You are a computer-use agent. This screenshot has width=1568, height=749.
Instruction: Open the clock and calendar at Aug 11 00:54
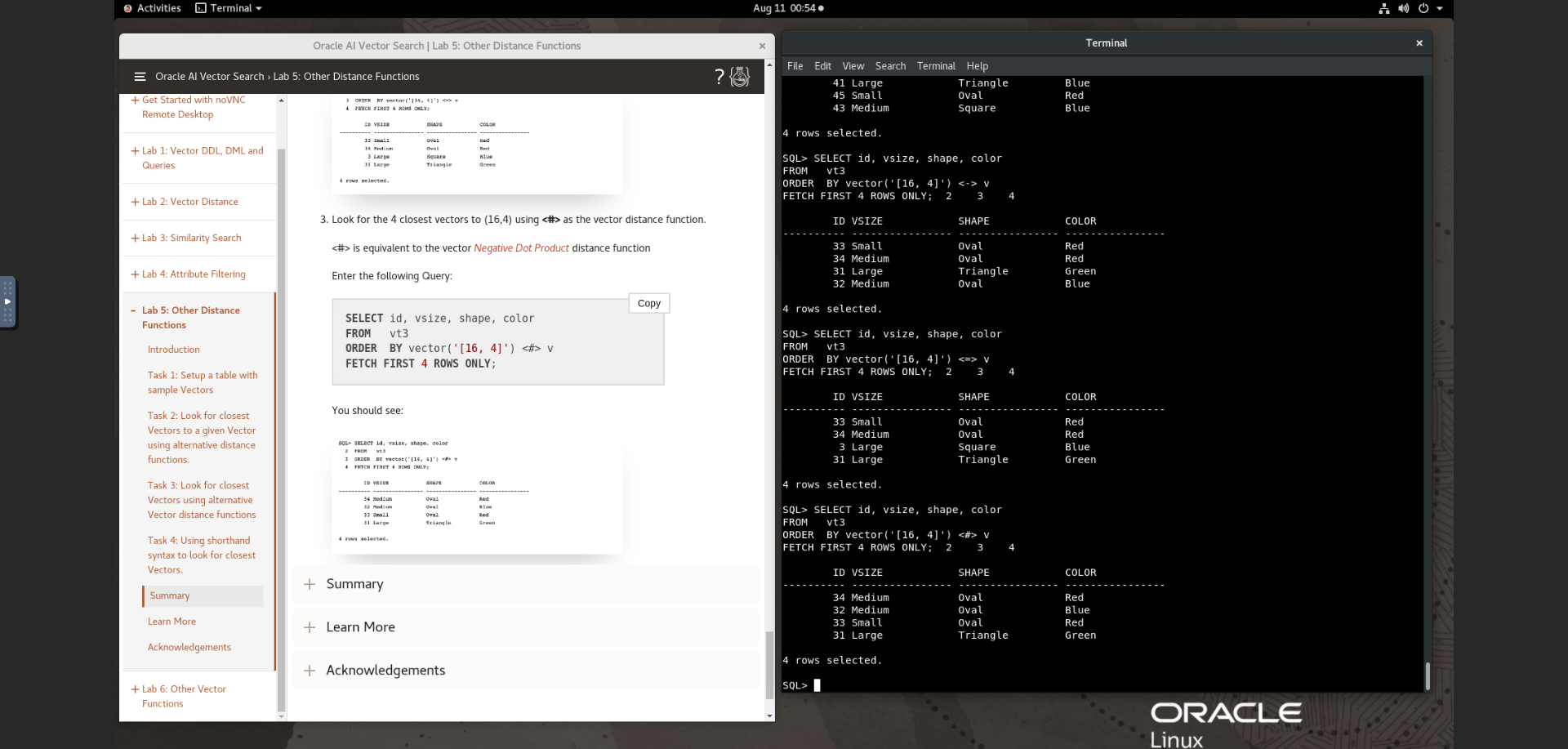[788, 8]
